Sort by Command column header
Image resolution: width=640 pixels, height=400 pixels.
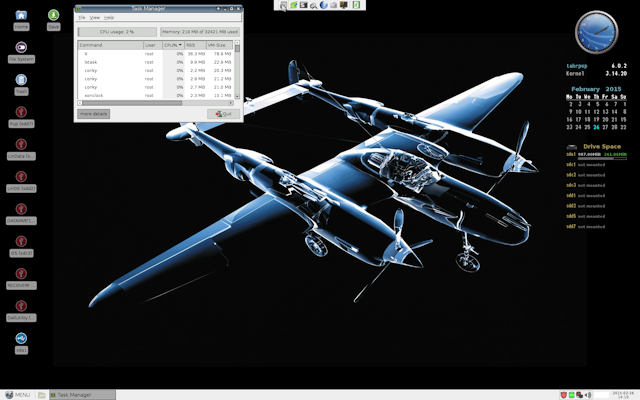click(111, 45)
